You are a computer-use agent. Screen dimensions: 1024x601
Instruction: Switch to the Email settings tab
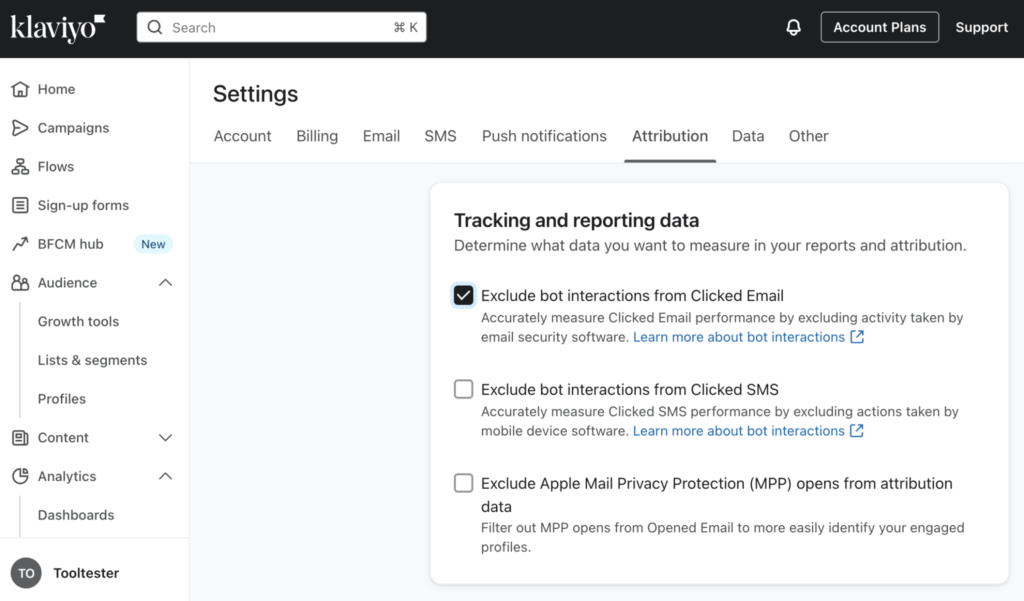(x=381, y=136)
